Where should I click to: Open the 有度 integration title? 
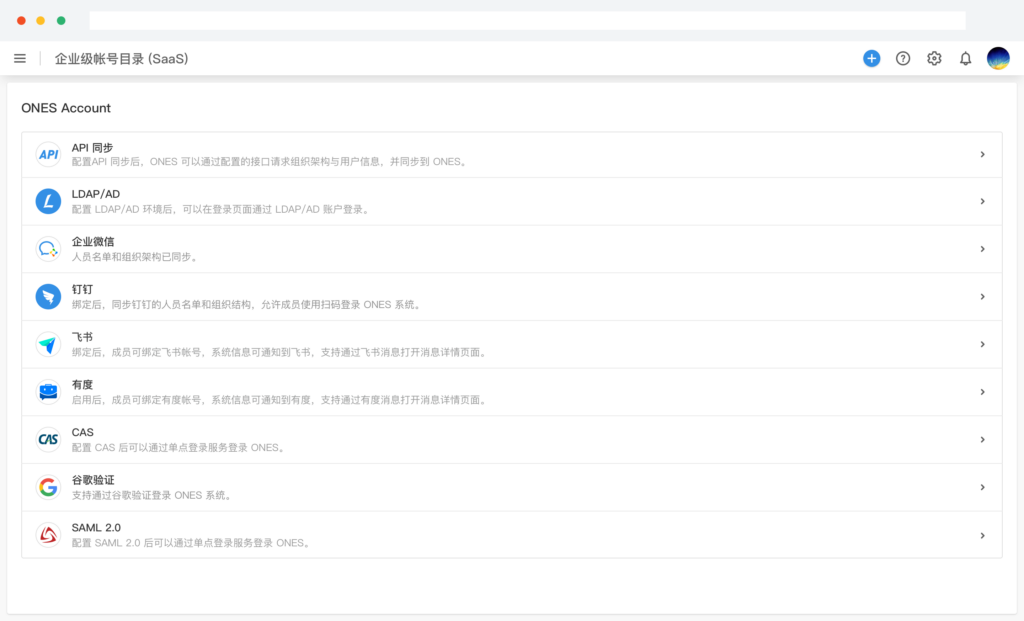tap(82, 385)
